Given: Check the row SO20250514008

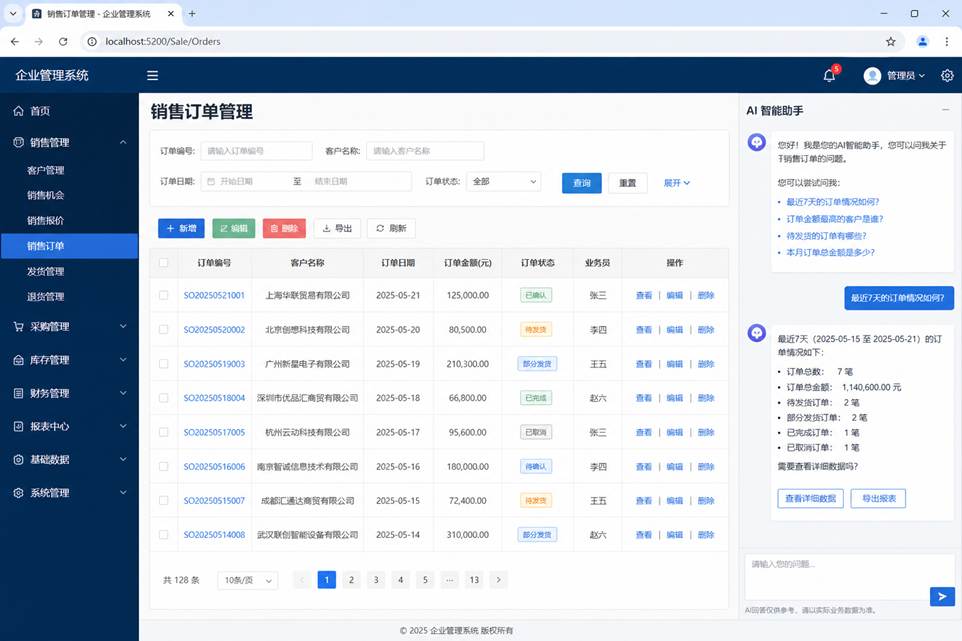Looking at the screenshot, I should (163, 534).
